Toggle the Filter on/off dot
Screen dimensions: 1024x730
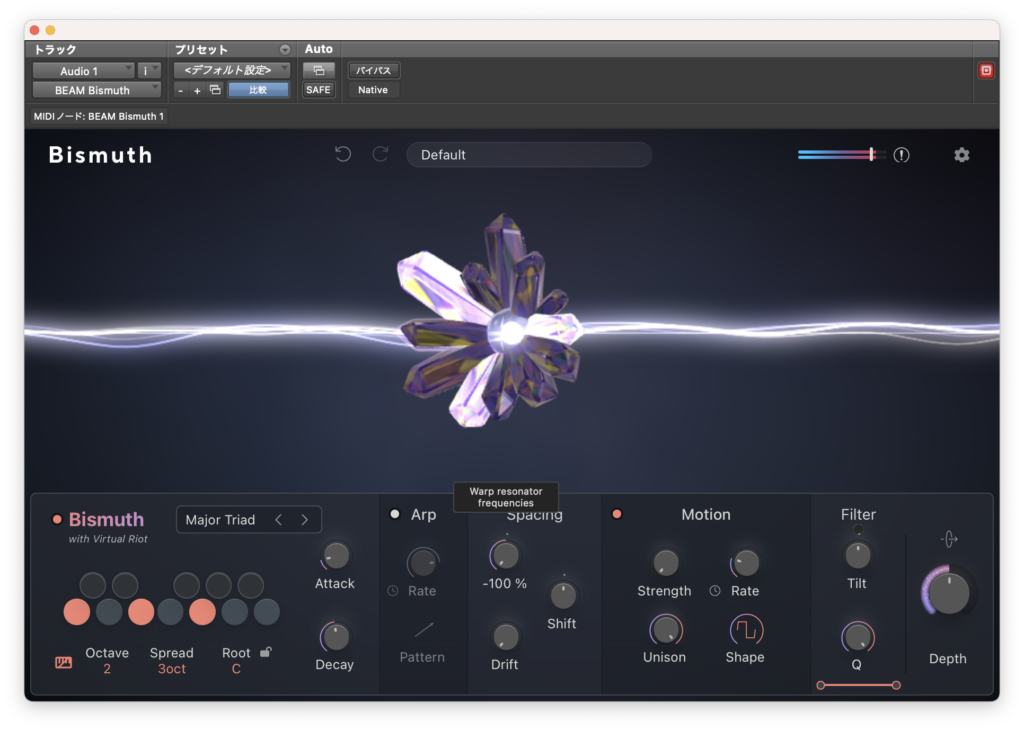(x=858, y=530)
